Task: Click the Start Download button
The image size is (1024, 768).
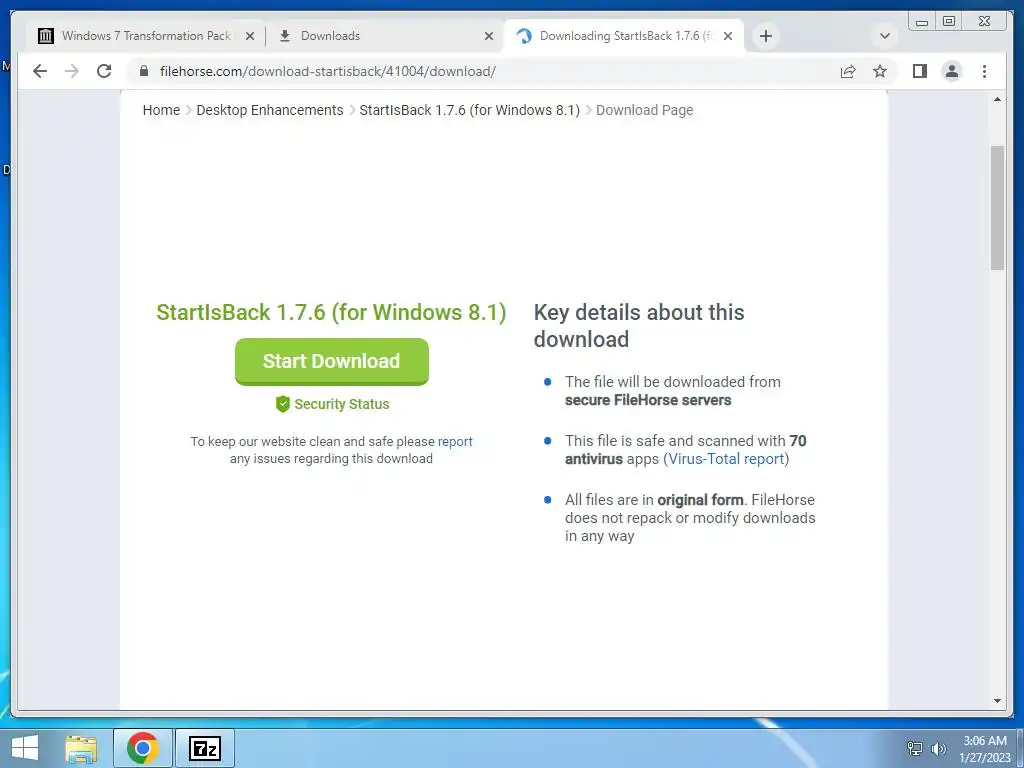Action: pos(332,361)
